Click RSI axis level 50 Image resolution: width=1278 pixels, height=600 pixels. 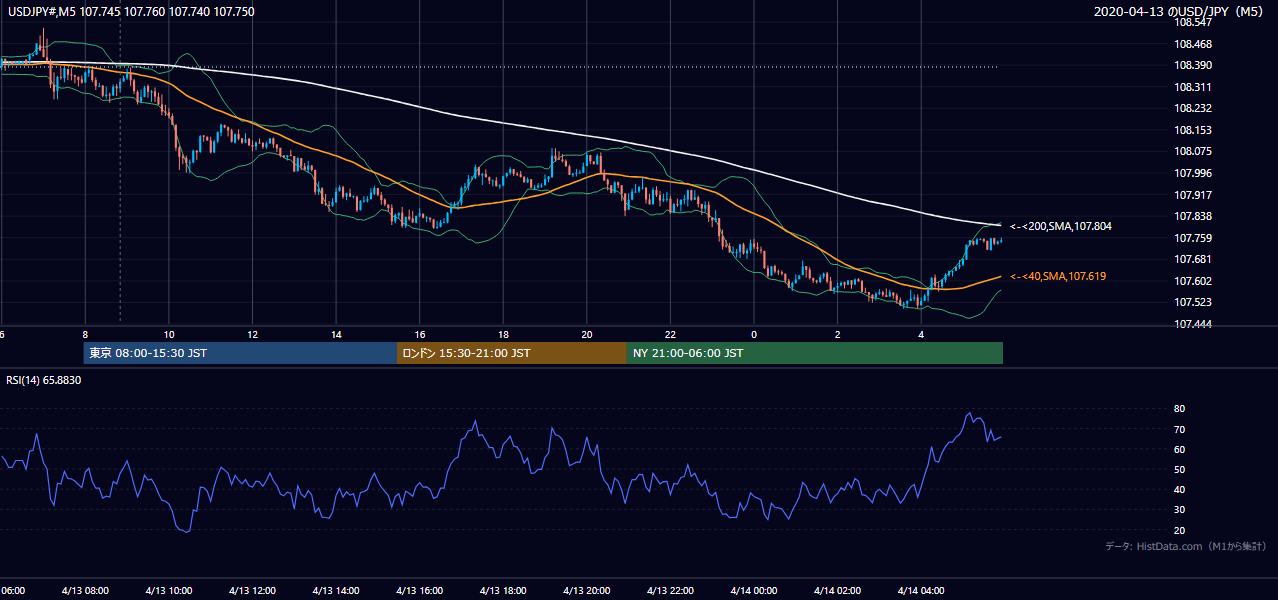pos(1179,470)
